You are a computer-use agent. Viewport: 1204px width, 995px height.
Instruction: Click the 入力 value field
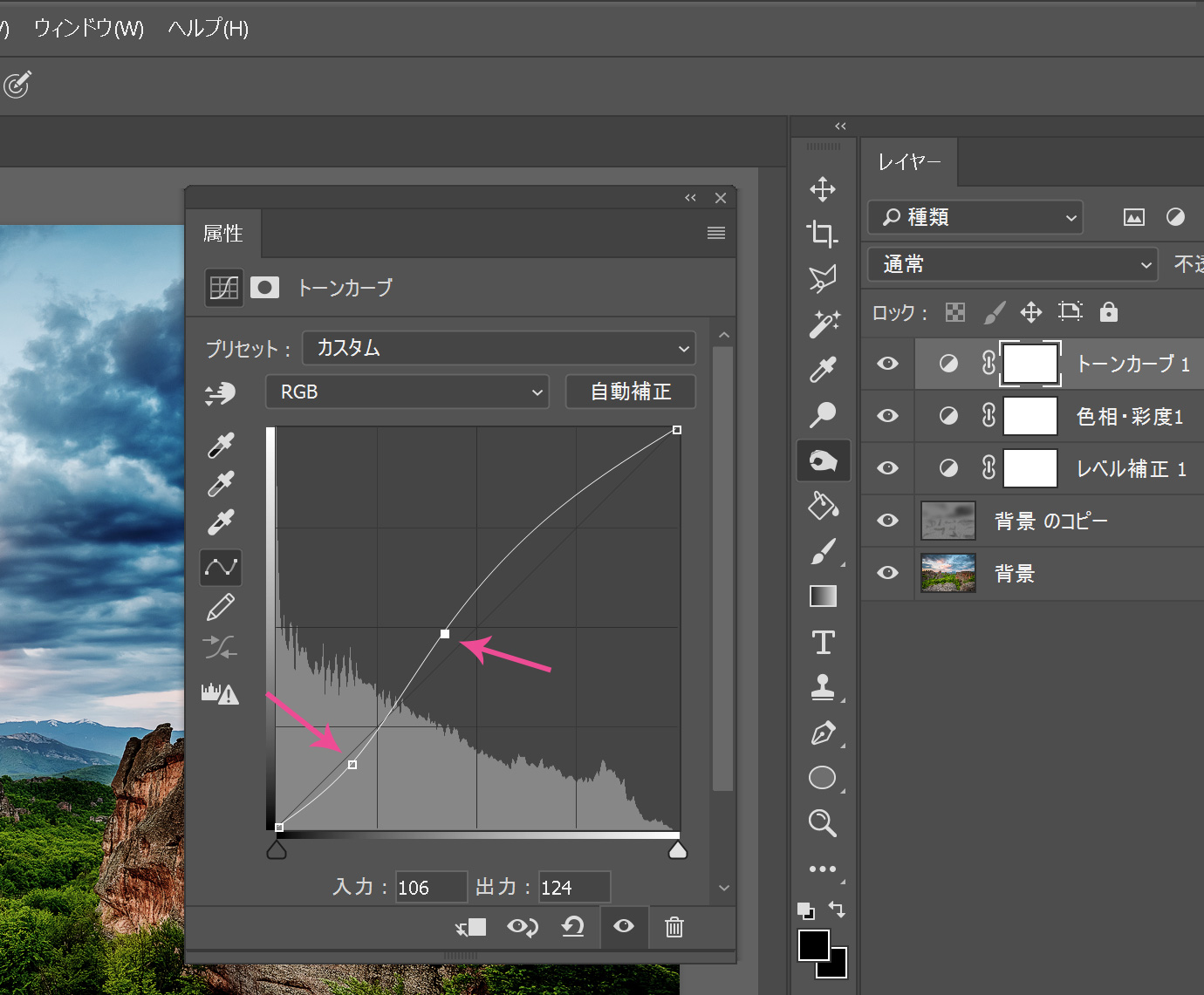click(x=430, y=888)
